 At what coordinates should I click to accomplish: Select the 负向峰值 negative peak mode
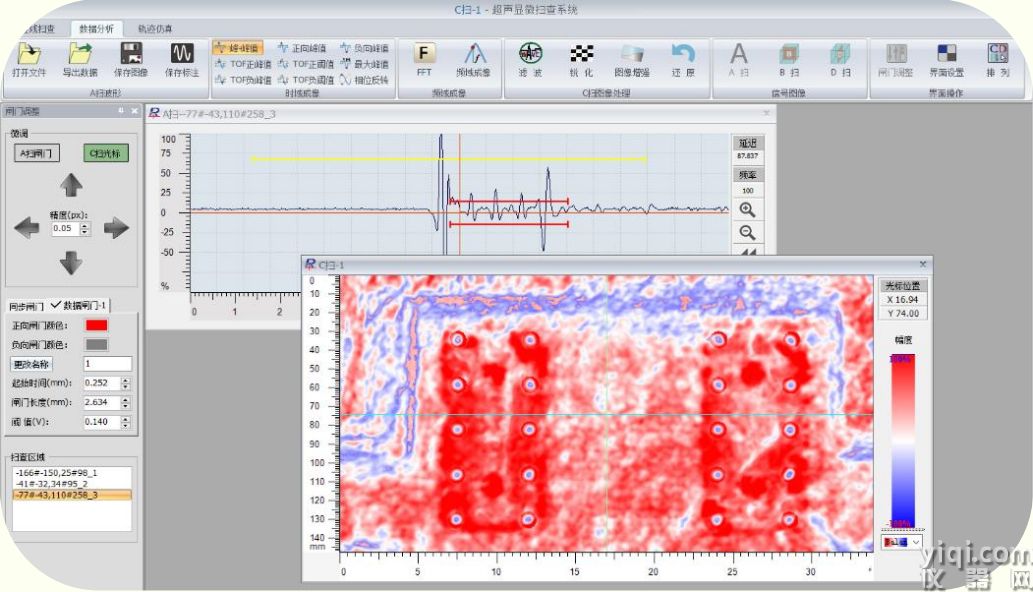coord(364,48)
